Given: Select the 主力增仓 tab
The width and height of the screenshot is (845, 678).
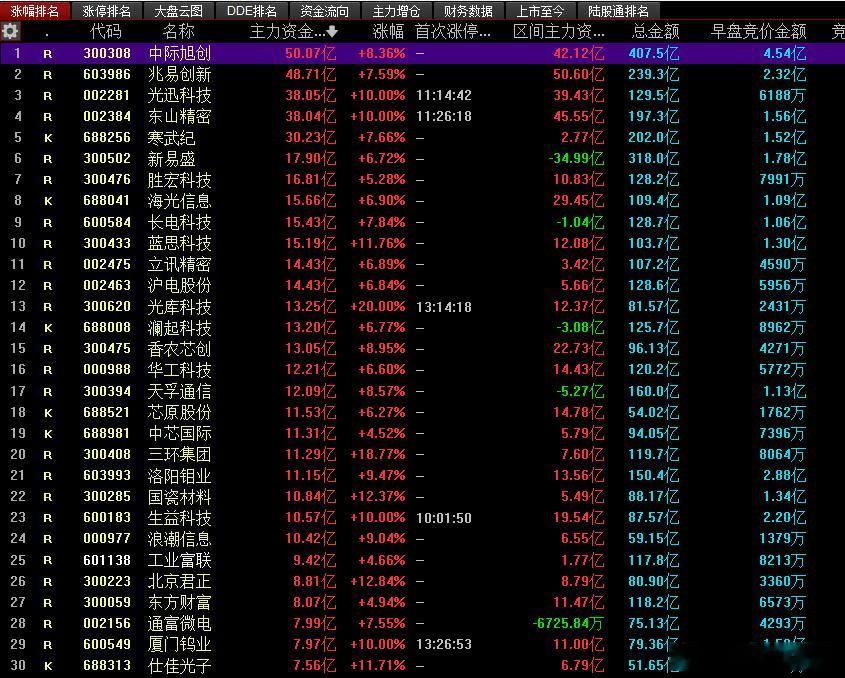Looking at the screenshot, I should point(396,11).
